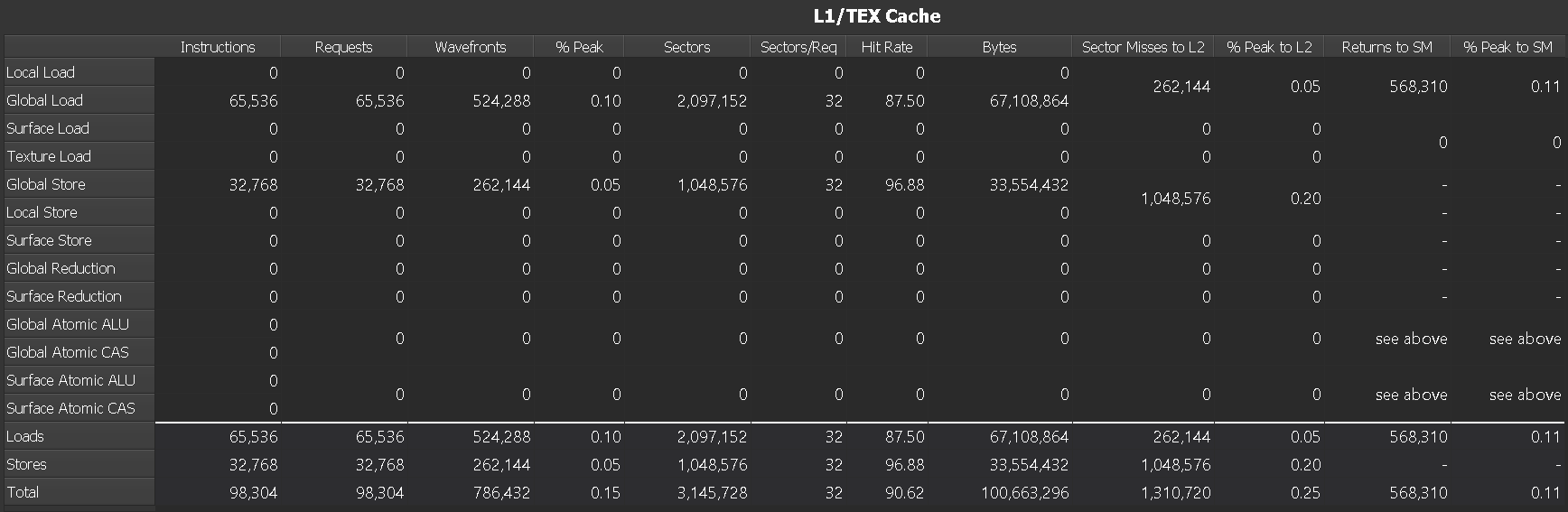The width and height of the screenshot is (1568, 512).
Task: Select the Sectors/Req column header
Action: [798, 47]
